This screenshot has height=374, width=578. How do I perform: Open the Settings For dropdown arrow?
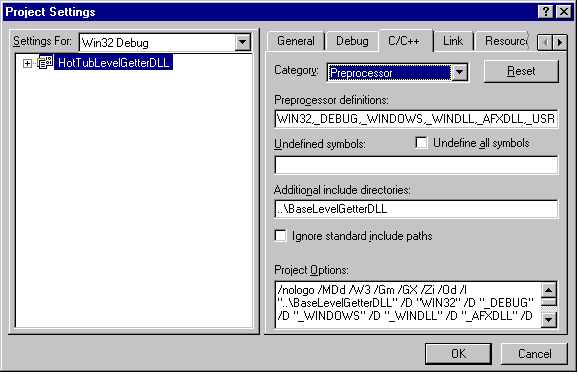[243, 42]
